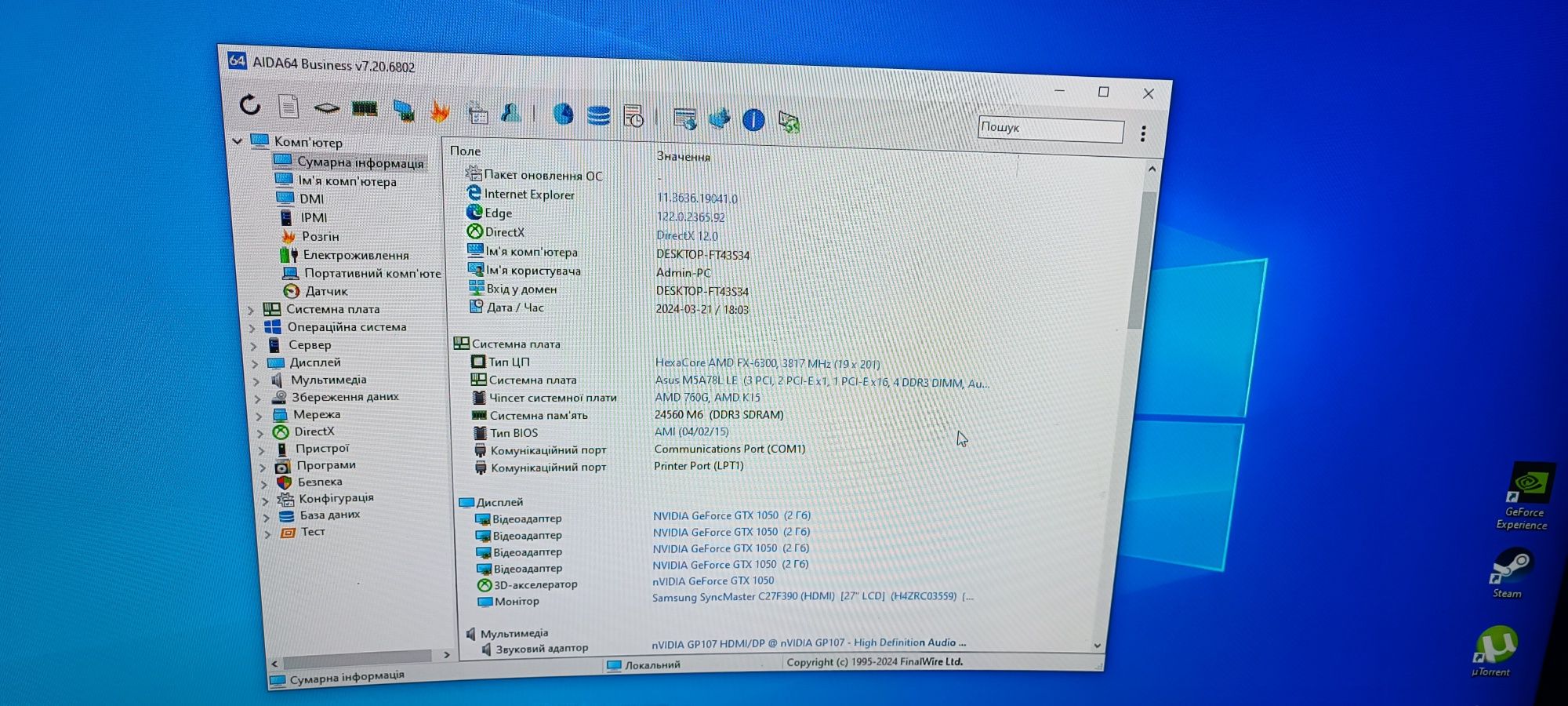1568x706 pixels.
Task: Select the Пристрої tree item
Action: click(x=322, y=449)
